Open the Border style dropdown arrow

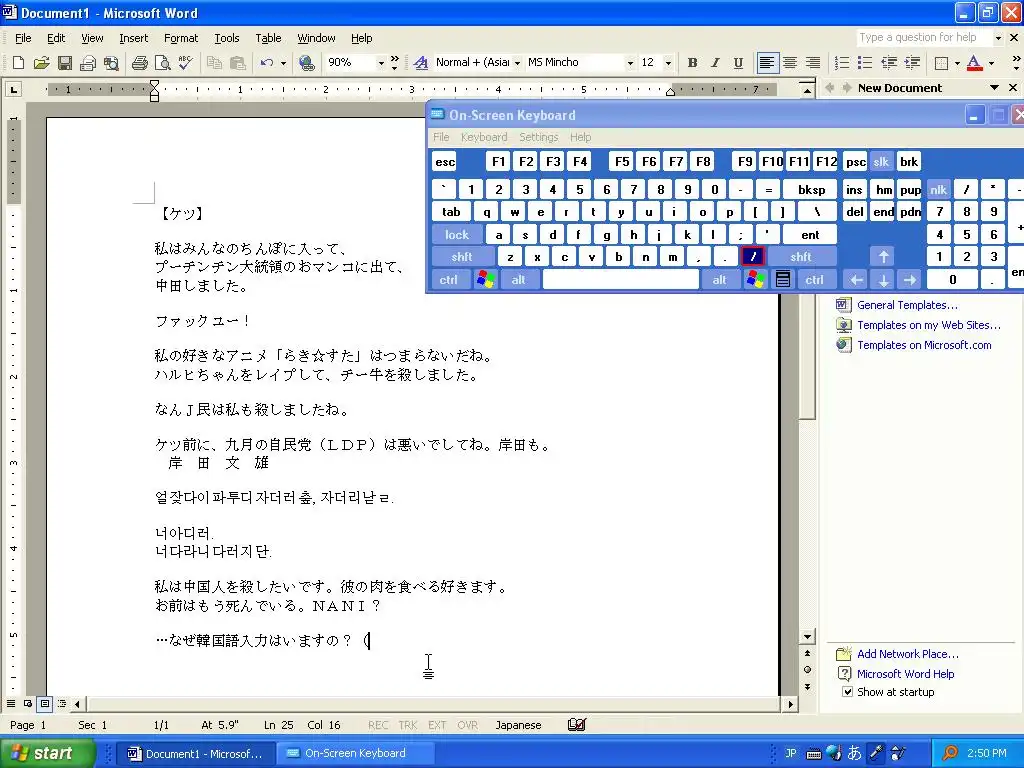click(x=957, y=63)
